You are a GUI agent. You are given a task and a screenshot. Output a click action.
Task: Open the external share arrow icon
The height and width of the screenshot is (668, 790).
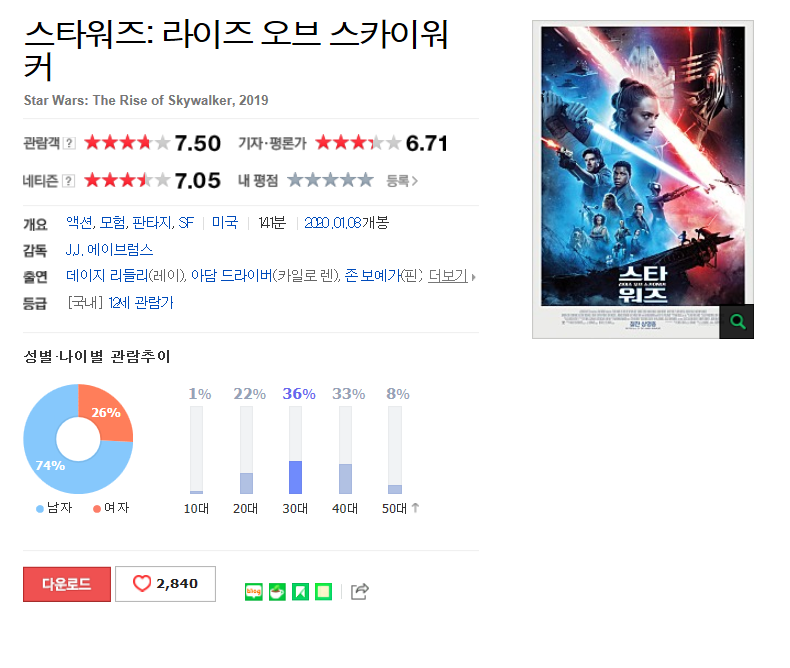pyautogui.click(x=360, y=591)
